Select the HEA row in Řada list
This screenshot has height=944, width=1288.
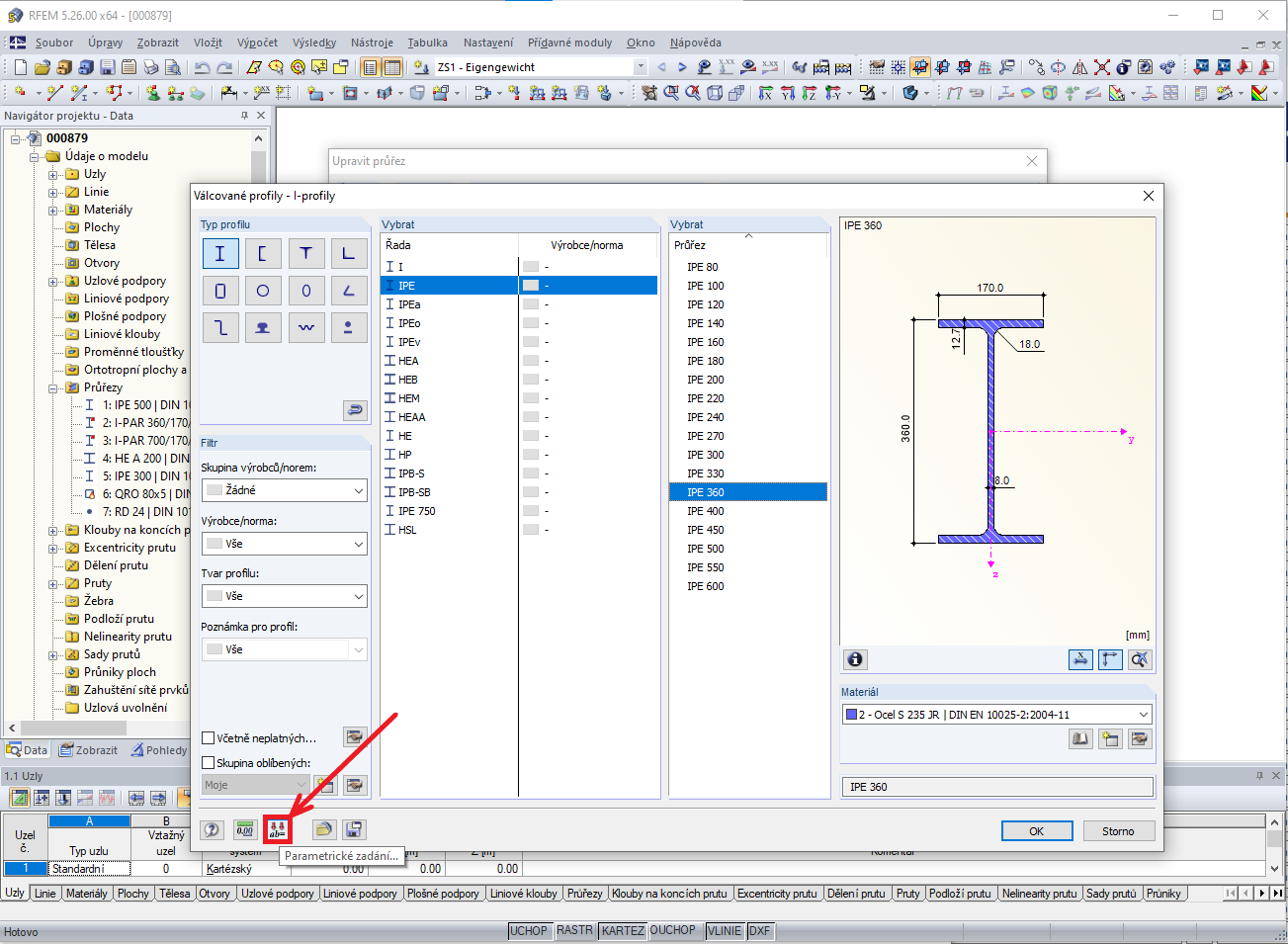point(519,361)
